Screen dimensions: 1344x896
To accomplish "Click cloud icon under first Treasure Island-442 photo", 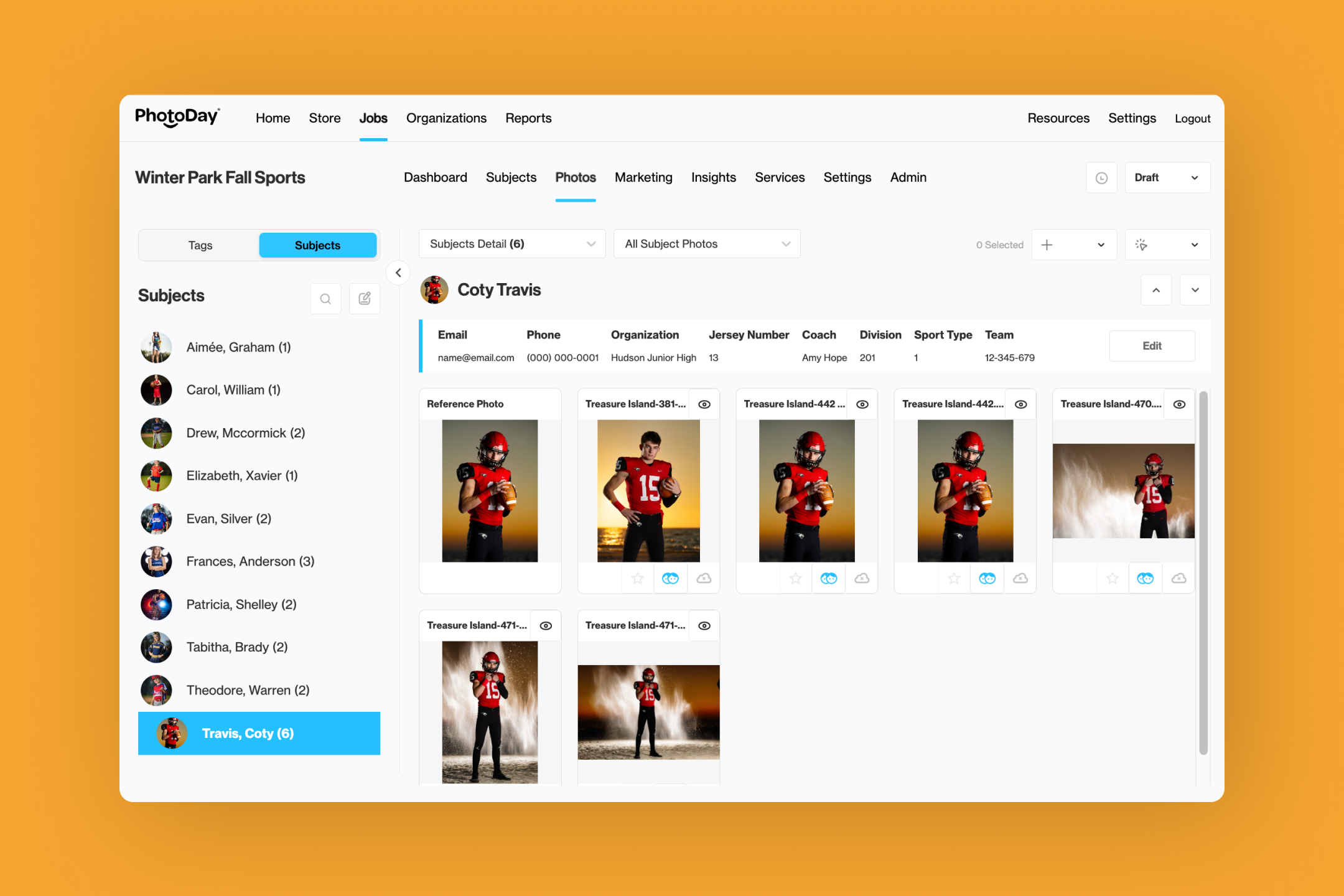I will (862, 579).
